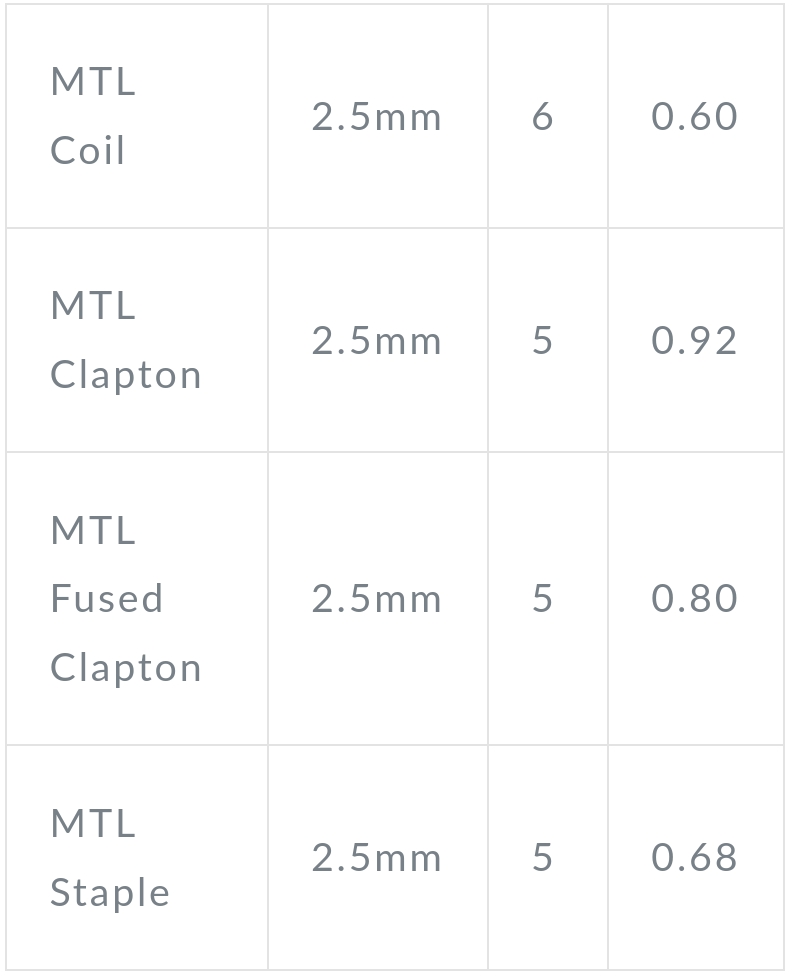The width and height of the screenshot is (792, 976).
Task: Click the 5 beside the 0.92 value
Action: pos(542,341)
